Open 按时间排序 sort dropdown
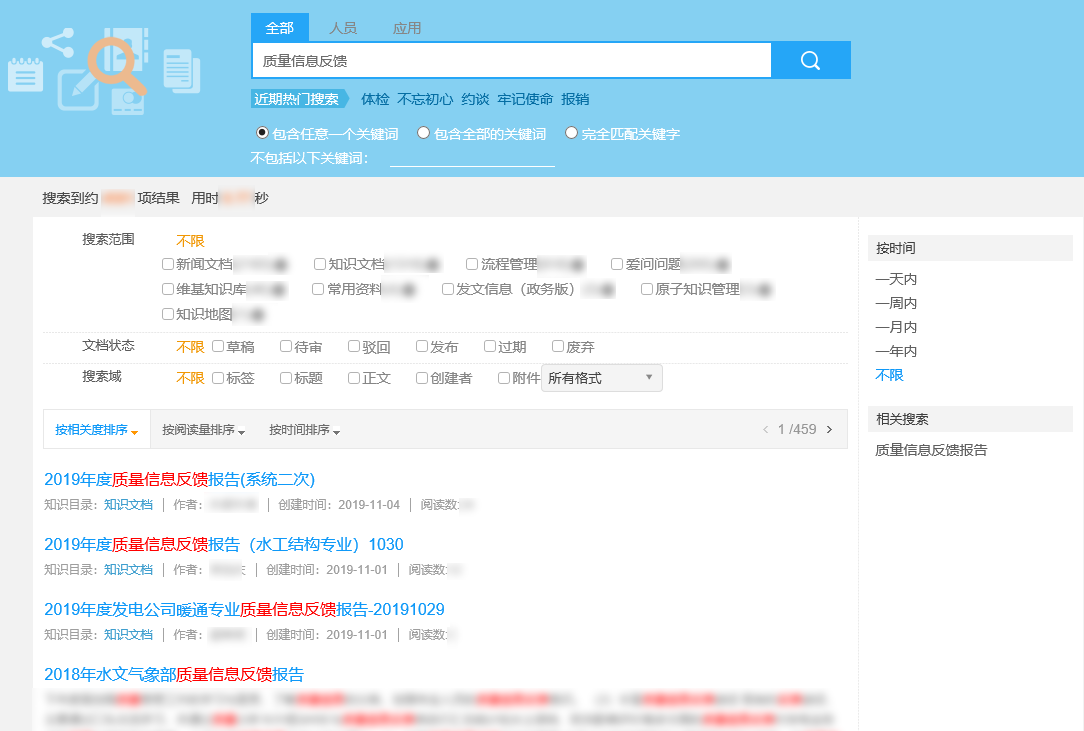Viewport: 1084px width, 731px height. (304, 429)
